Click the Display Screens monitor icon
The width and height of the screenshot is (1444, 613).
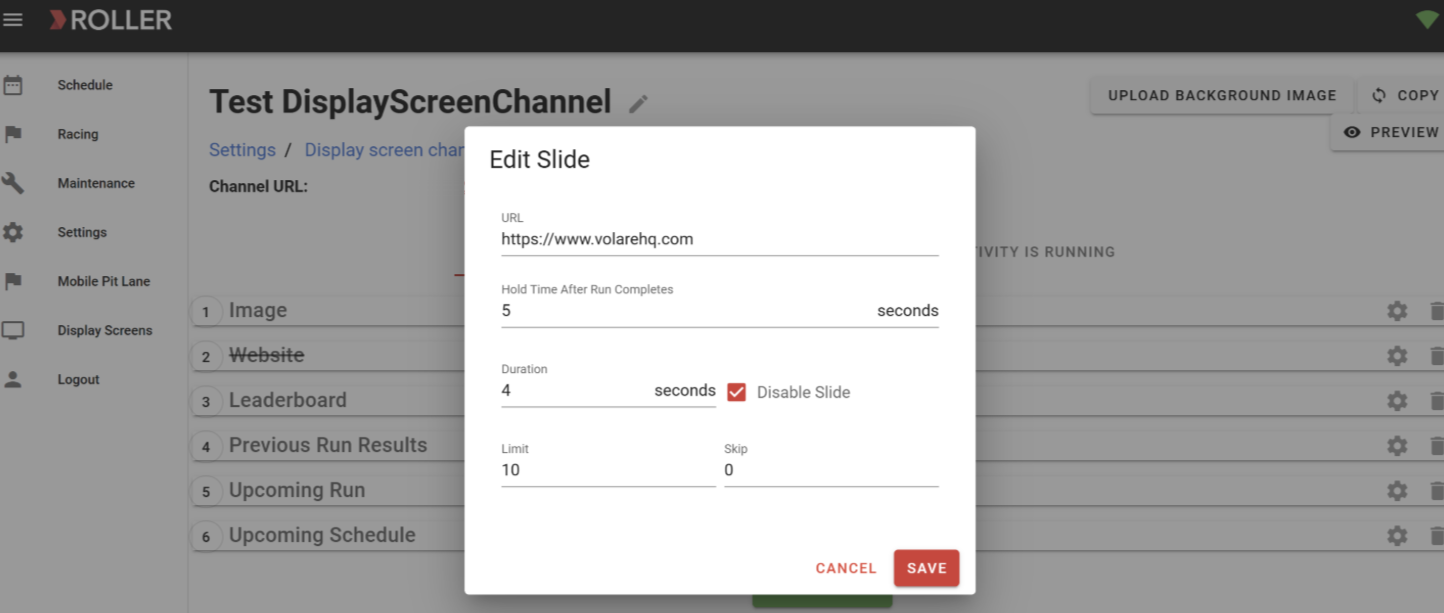pos(13,330)
